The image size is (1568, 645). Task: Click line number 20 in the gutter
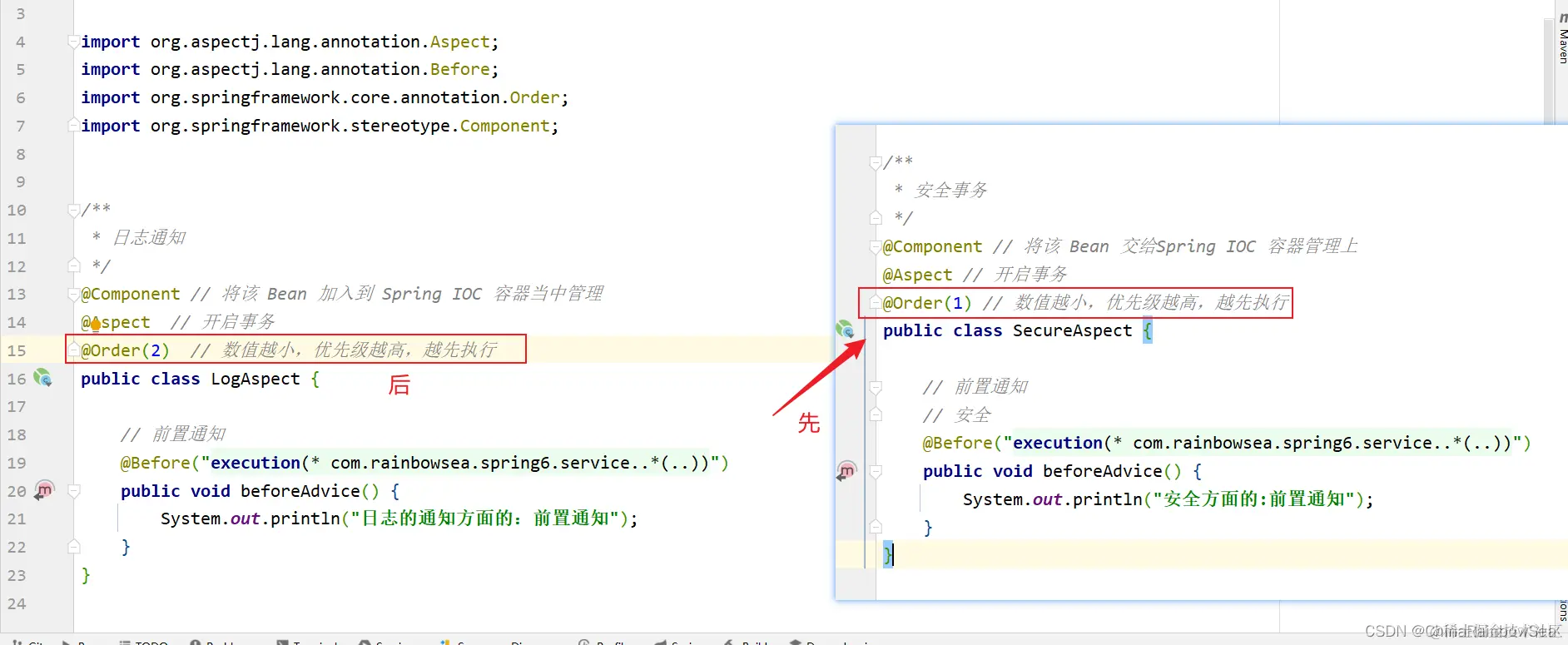[x=17, y=491]
